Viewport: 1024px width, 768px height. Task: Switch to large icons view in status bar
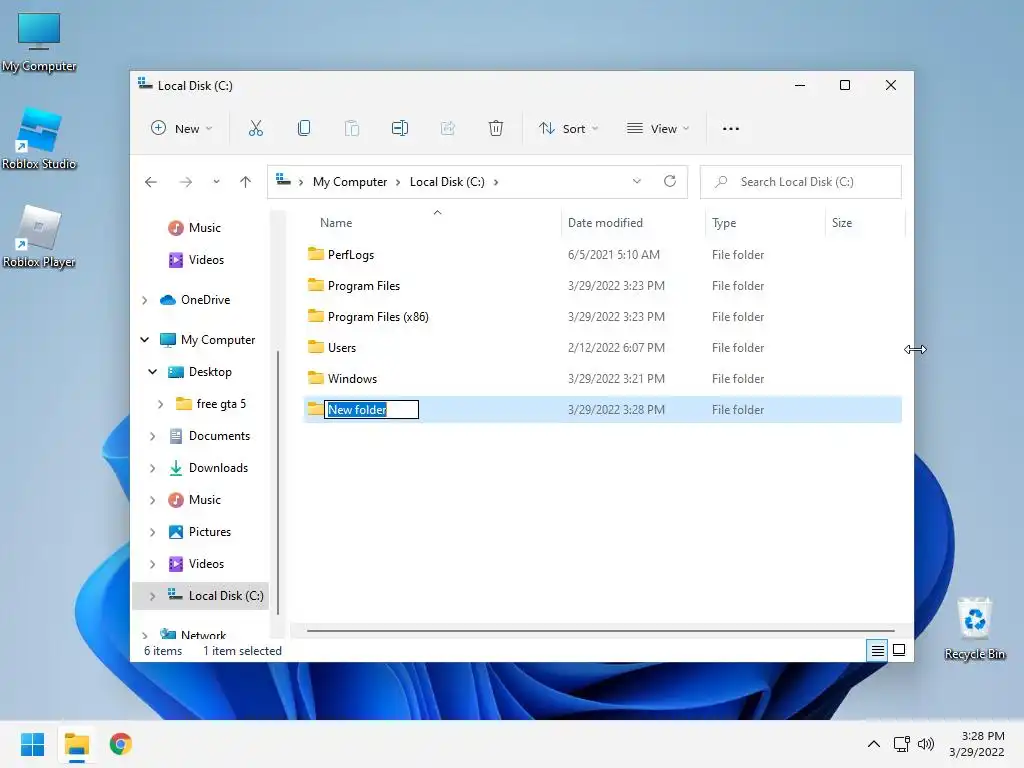coord(899,650)
